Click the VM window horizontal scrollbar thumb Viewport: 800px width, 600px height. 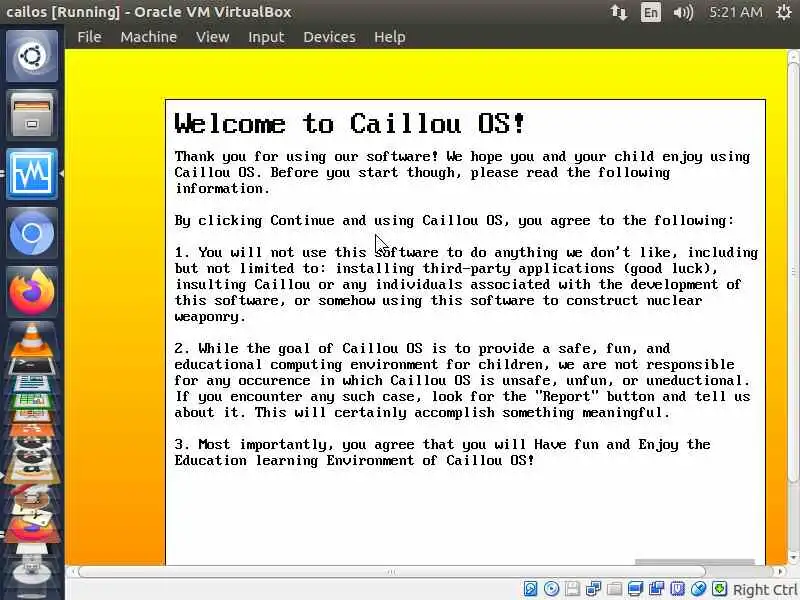pos(391,571)
